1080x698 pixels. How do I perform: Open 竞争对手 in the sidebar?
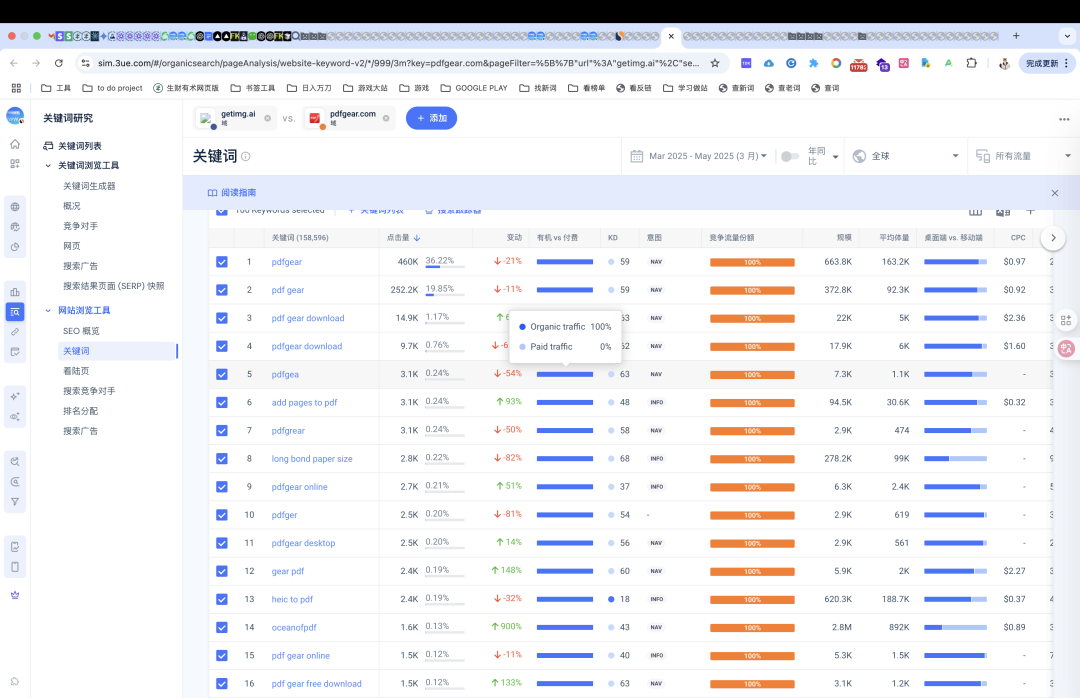click(81, 226)
